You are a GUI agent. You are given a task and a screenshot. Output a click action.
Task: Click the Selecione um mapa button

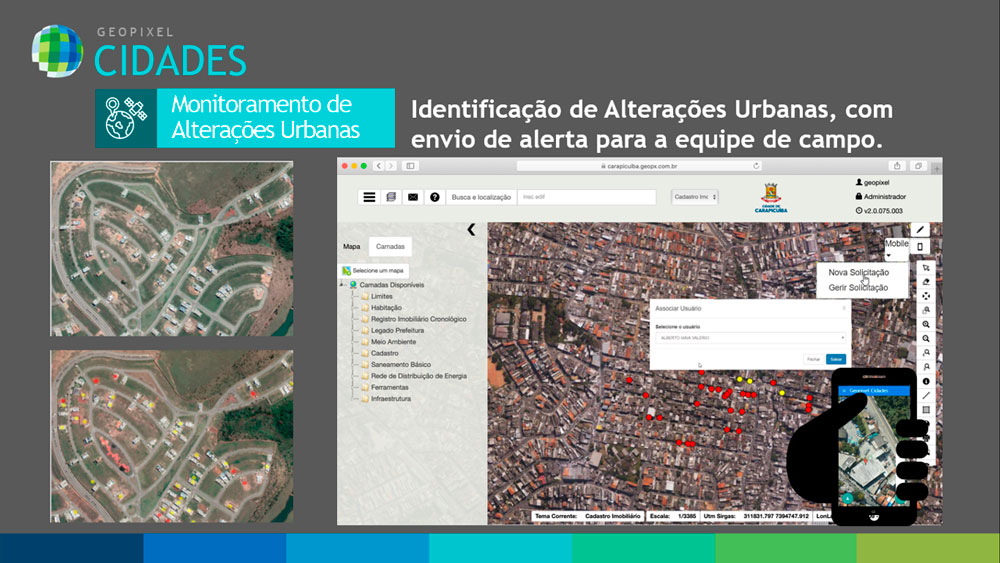click(374, 270)
